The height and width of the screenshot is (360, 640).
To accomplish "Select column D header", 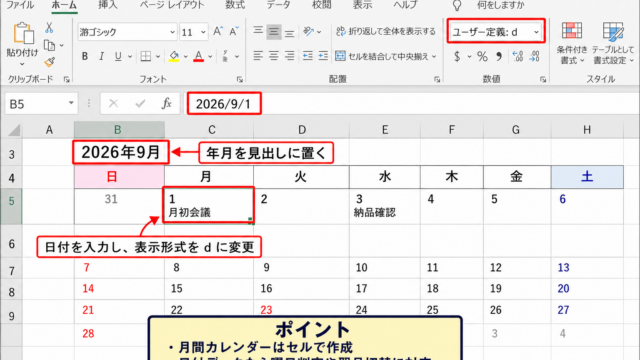I will 302,130.
